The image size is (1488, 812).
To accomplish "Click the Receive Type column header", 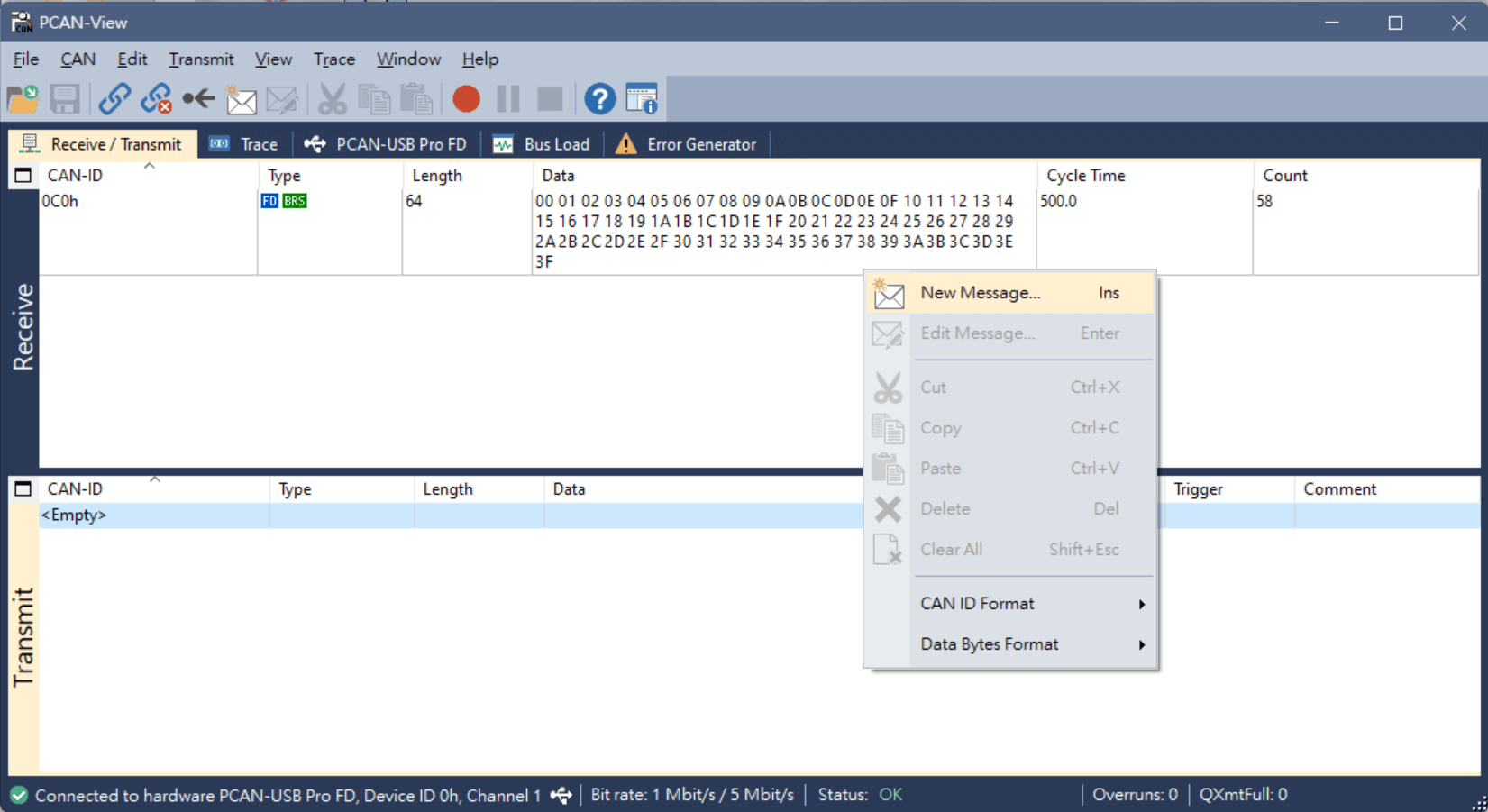I will pyautogui.click(x=330, y=176).
